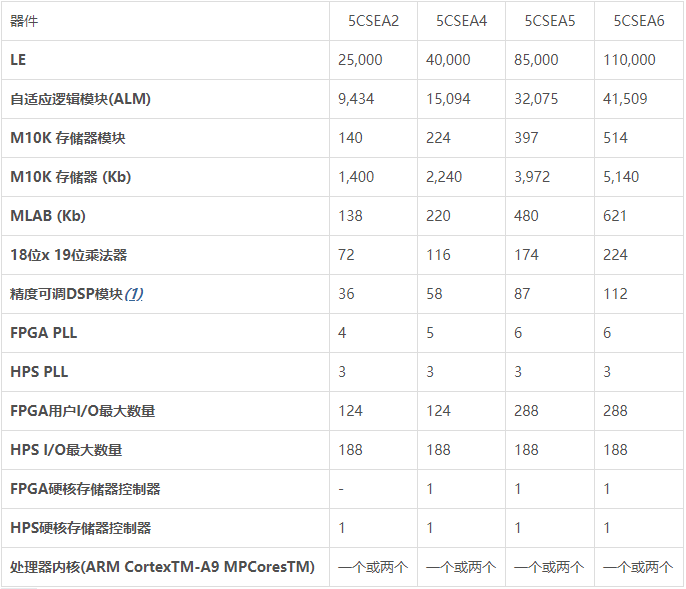The height and width of the screenshot is (589, 686).
Task: Click the HPS PLL row label
Action: [39, 372]
